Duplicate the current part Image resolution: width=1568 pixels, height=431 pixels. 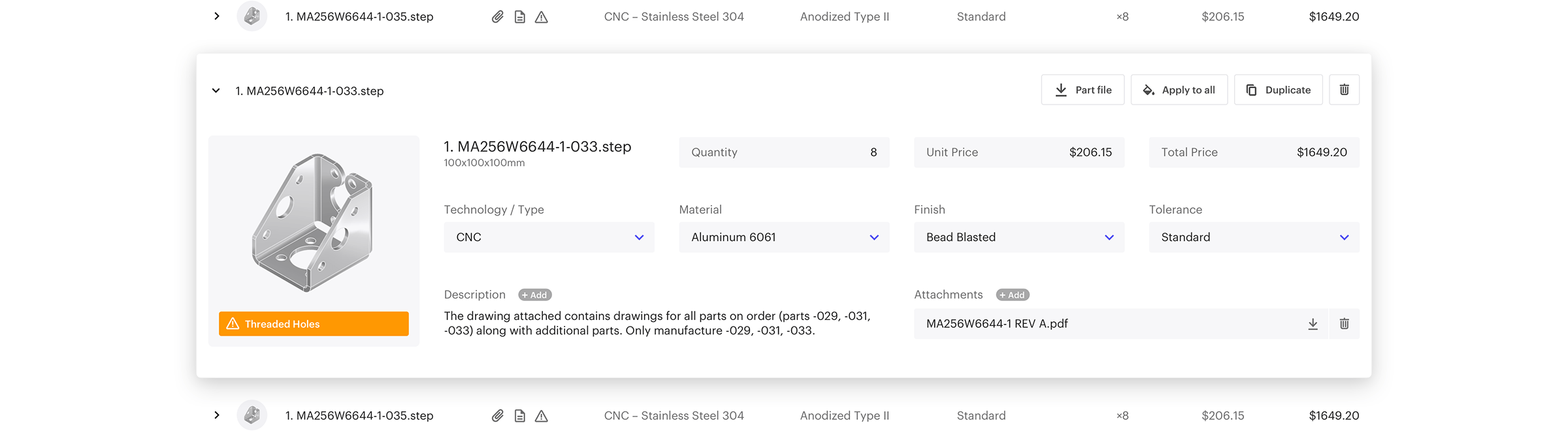click(x=1278, y=90)
